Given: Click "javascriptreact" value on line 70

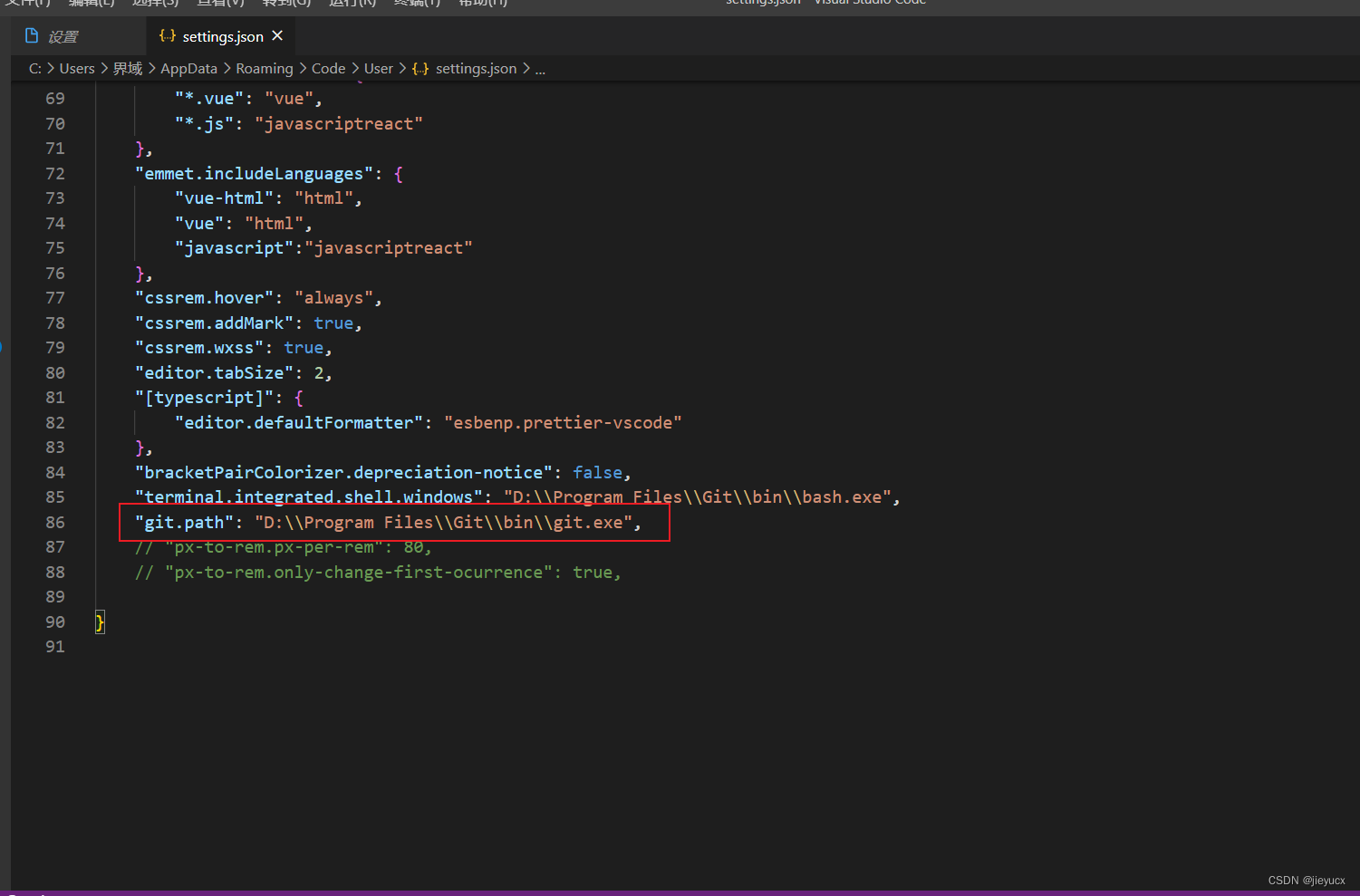Looking at the screenshot, I should (x=339, y=123).
